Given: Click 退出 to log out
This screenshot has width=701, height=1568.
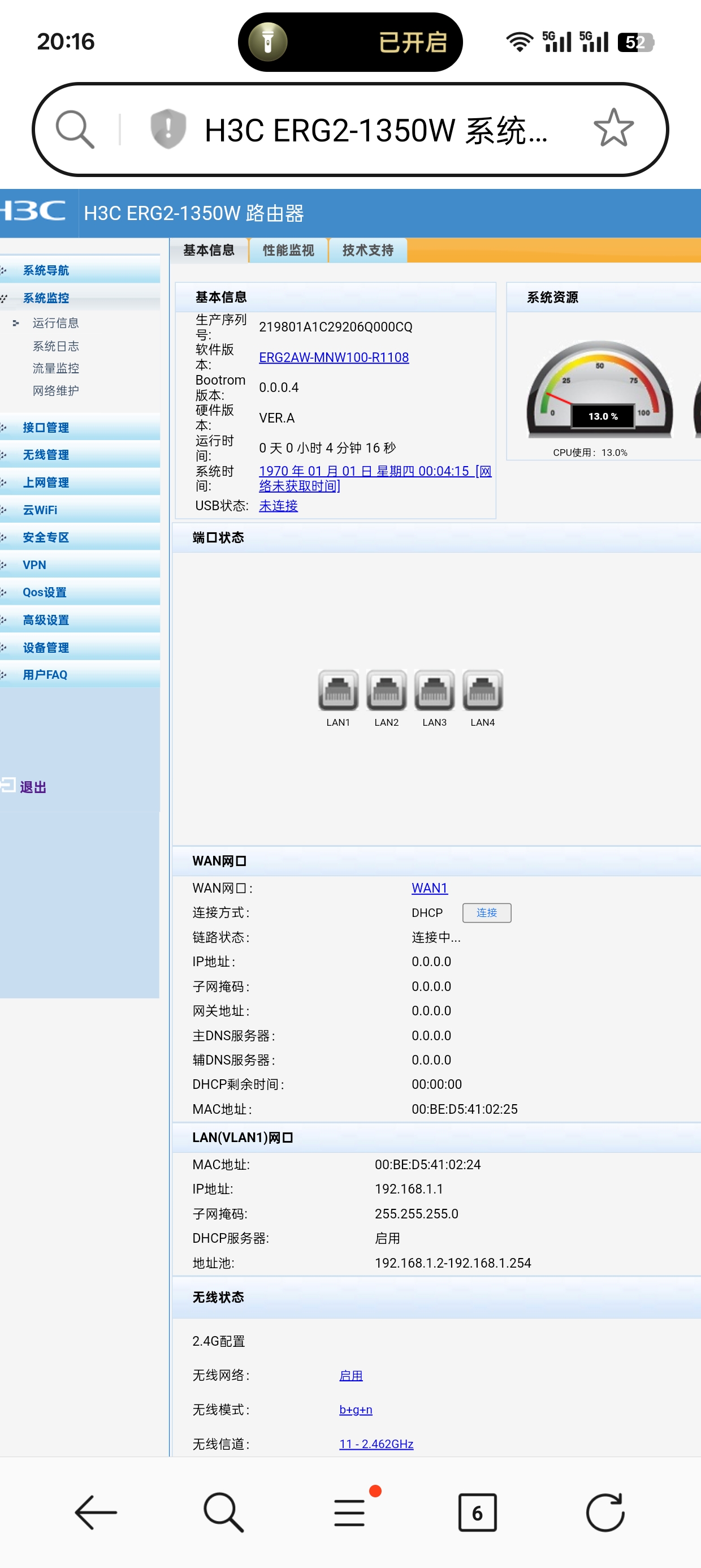Looking at the screenshot, I should tap(33, 786).
